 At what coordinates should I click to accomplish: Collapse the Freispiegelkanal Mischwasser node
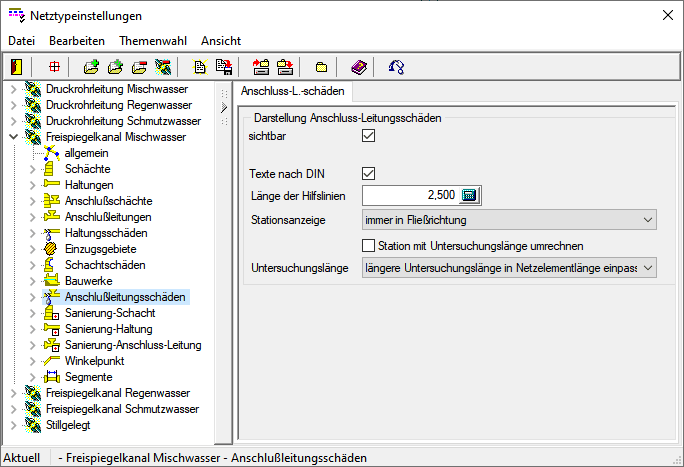(13, 137)
